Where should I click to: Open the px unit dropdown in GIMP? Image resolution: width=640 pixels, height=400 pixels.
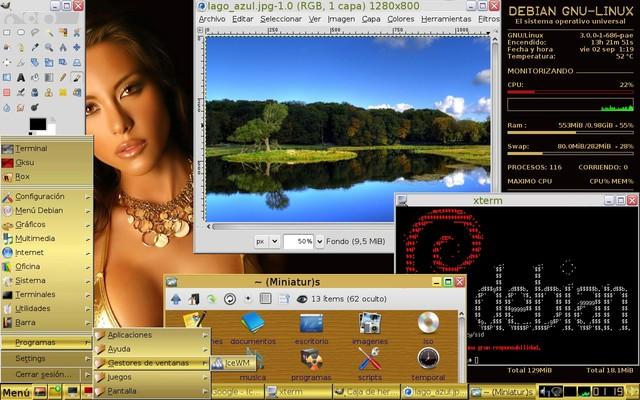(267, 241)
